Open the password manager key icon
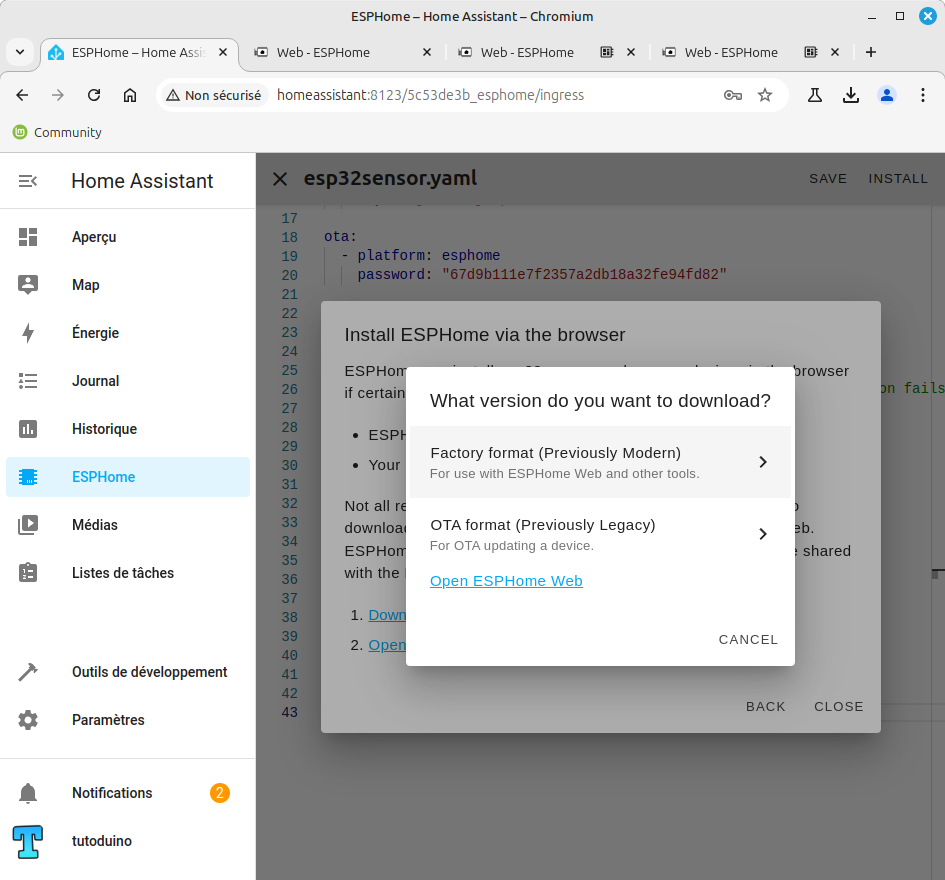Viewport: 945px width, 880px height. (x=733, y=95)
